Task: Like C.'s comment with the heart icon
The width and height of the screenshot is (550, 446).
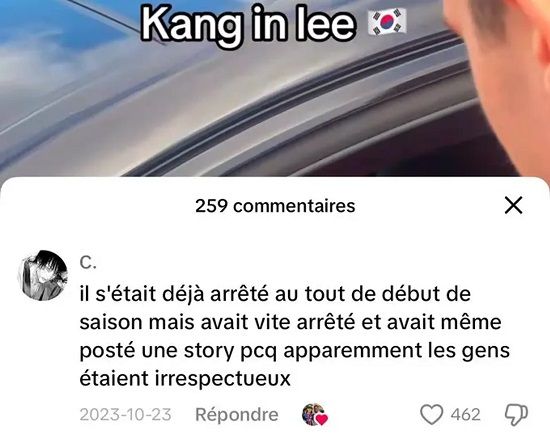Action: click(x=431, y=414)
